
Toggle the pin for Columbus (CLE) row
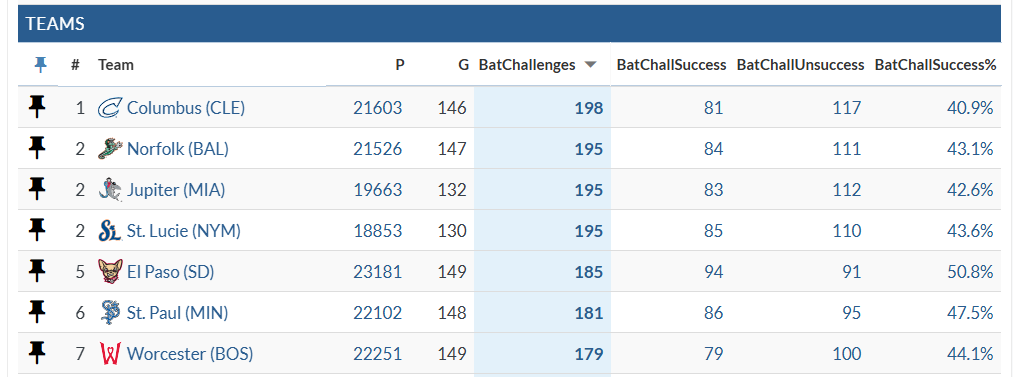(x=37, y=107)
